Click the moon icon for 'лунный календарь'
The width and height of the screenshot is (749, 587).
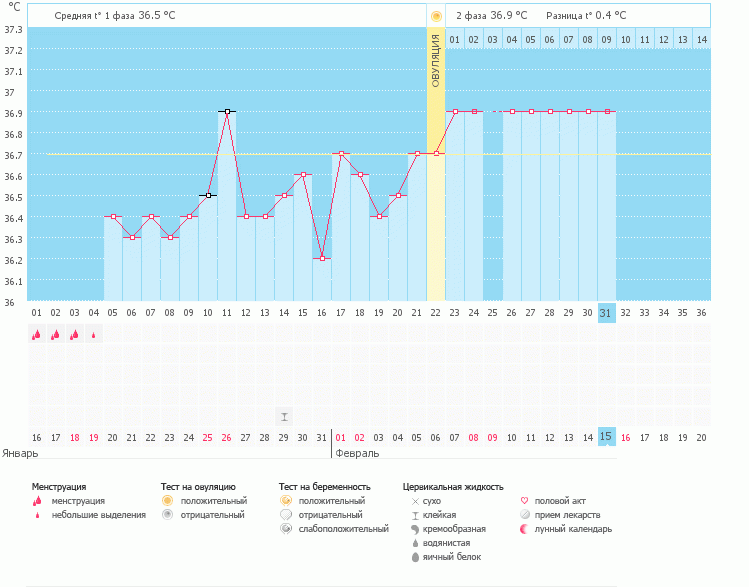tap(524, 529)
